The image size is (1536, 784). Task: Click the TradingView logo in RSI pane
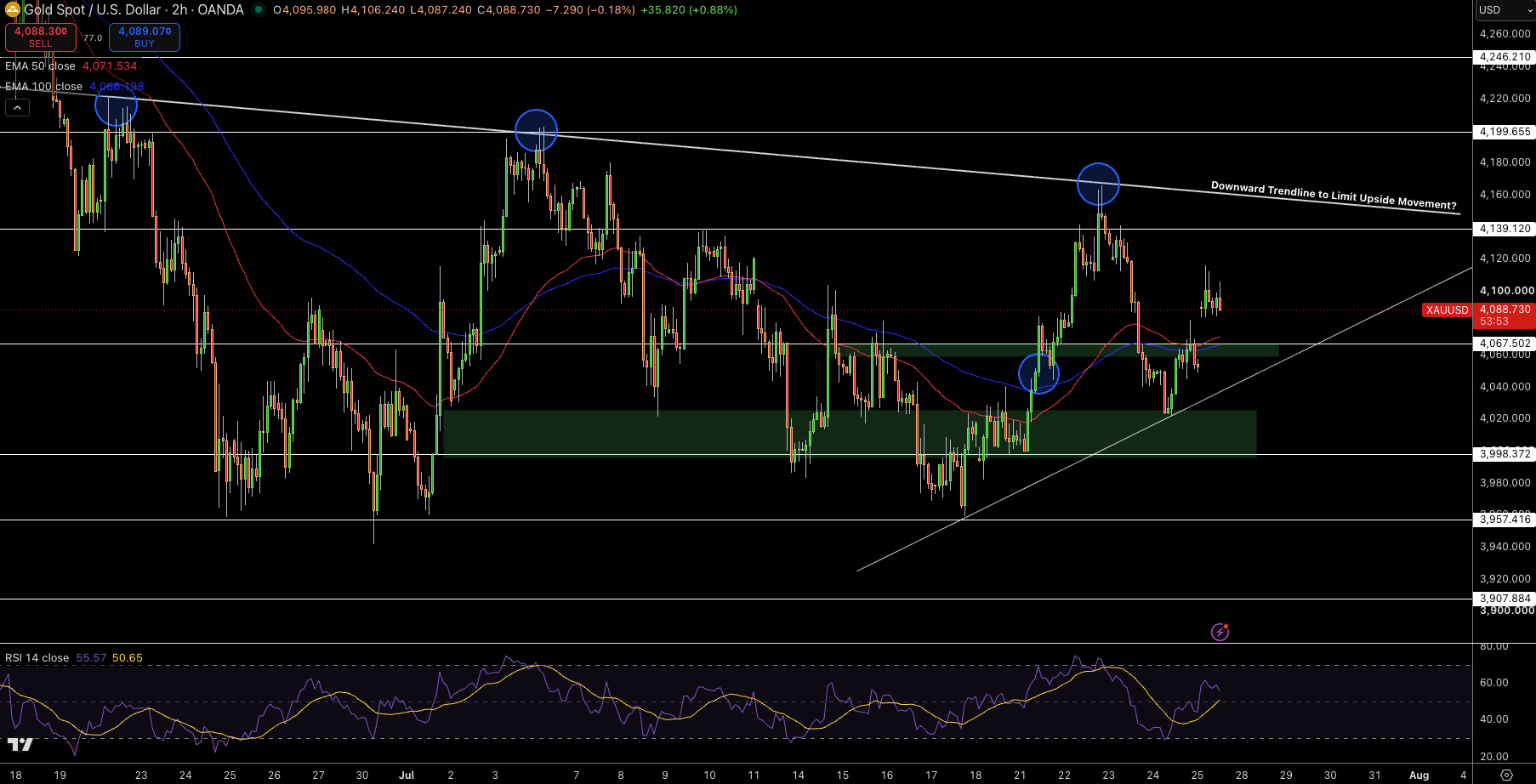tap(20, 744)
